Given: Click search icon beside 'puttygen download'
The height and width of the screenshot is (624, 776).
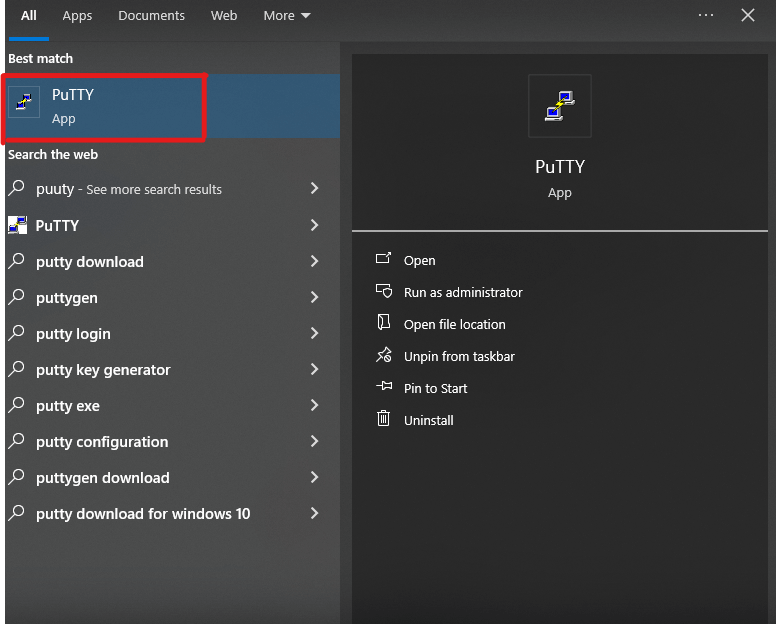Looking at the screenshot, I should (x=17, y=477).
